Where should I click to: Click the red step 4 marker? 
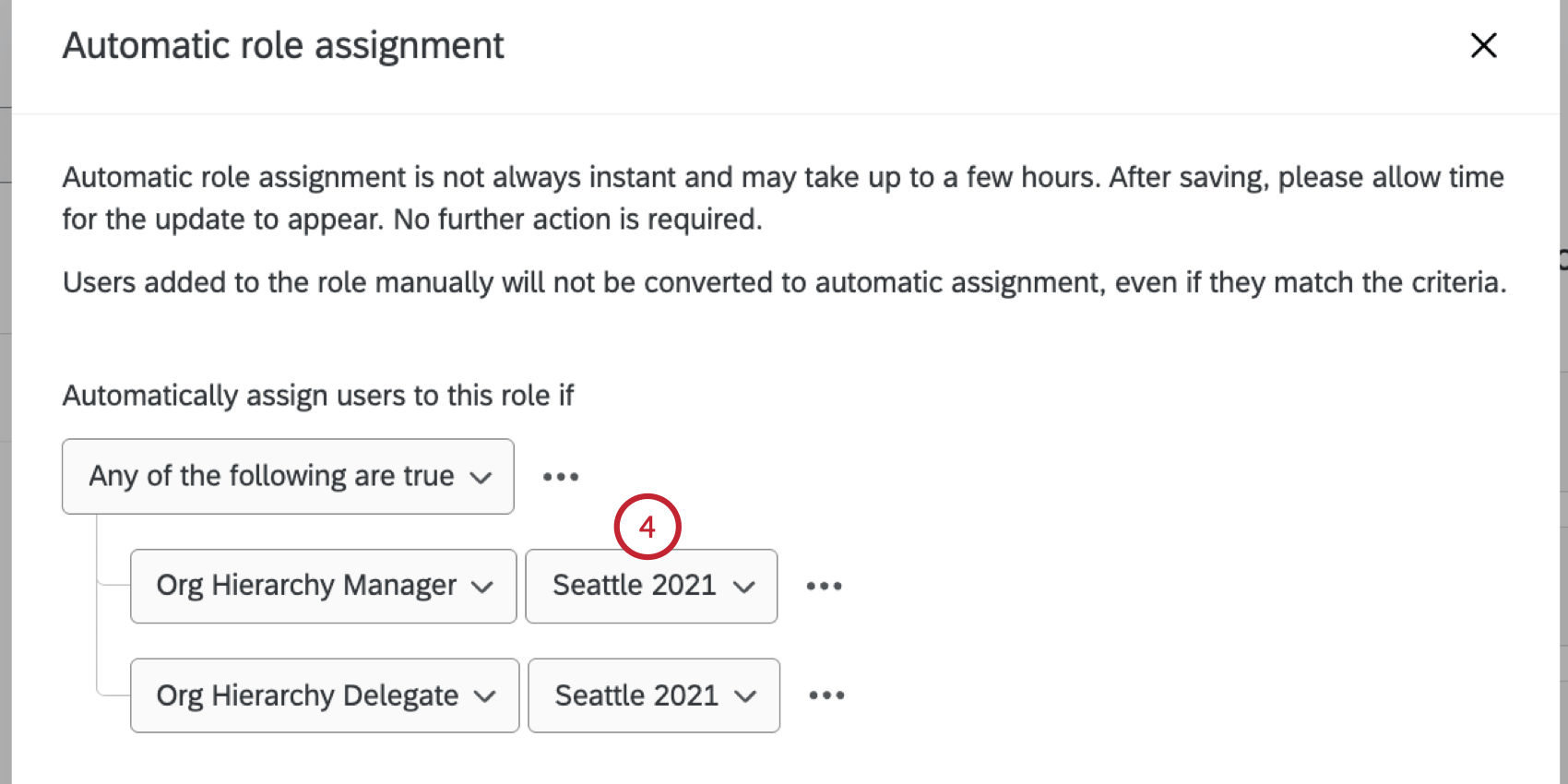647,527
